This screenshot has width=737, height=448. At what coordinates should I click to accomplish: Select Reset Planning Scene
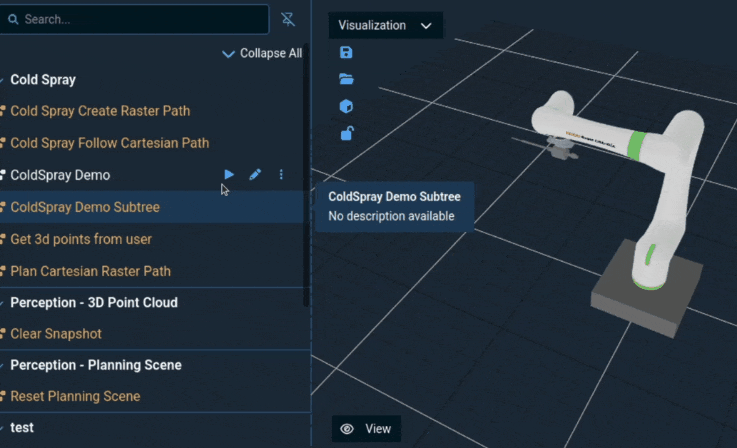pos(75,396)
